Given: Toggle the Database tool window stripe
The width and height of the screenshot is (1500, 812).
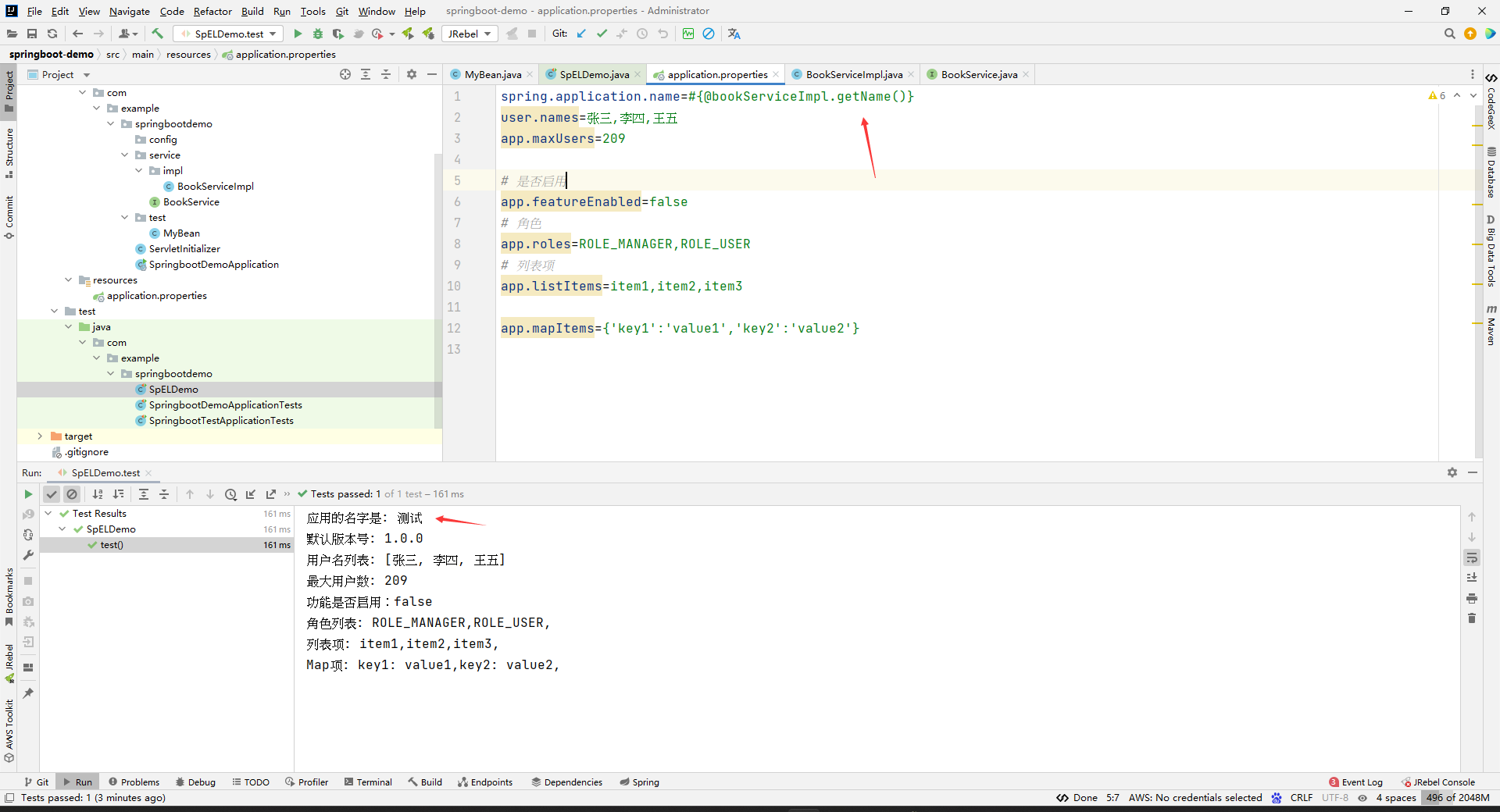Looking at the screenshot, I should 1491,173.
